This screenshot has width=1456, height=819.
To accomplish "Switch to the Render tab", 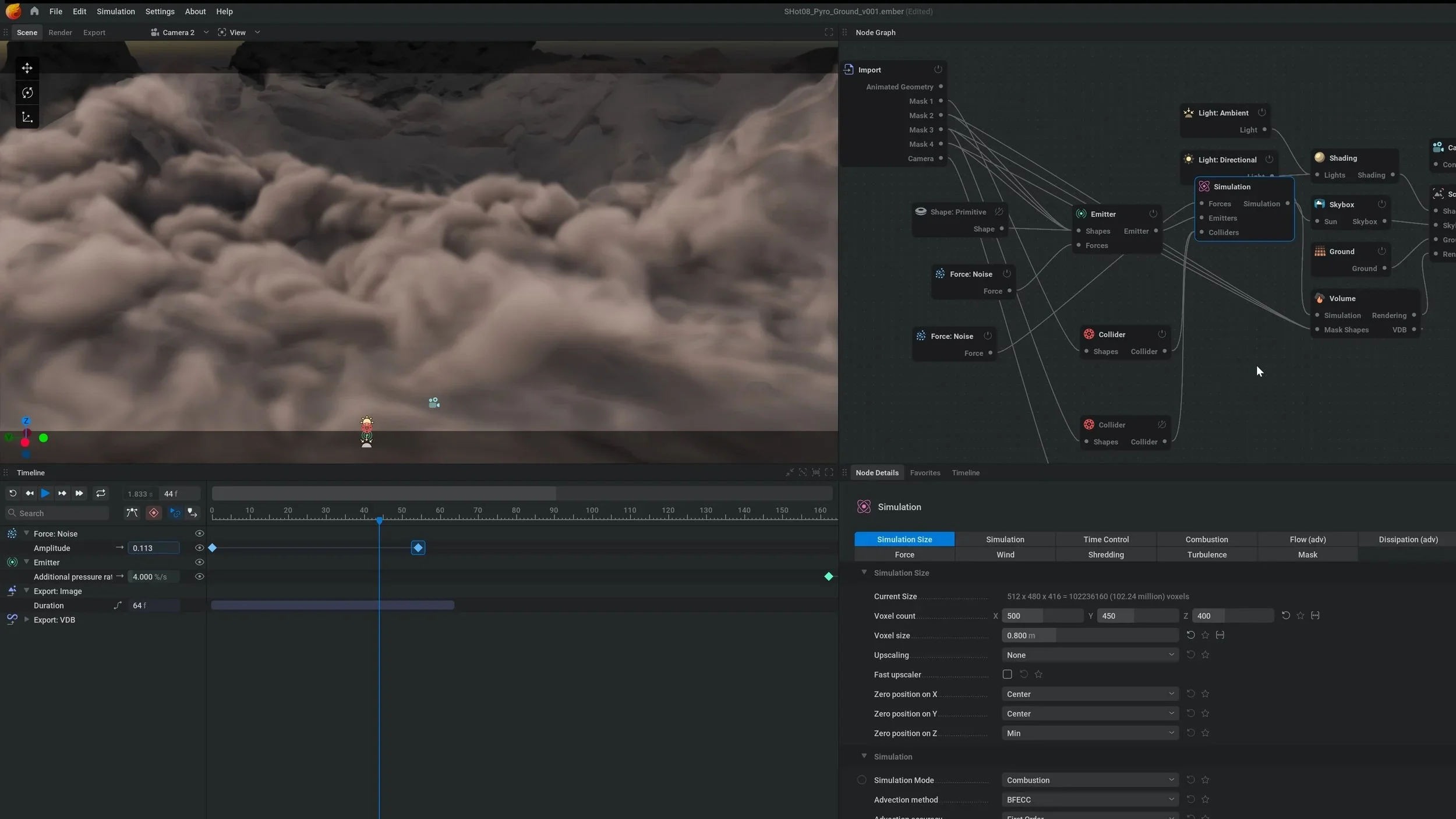I will click(60, 33).
